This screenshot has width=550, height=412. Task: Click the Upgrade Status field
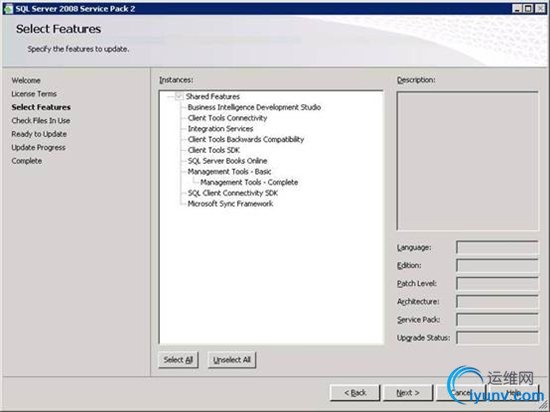[x=497, y=338]
